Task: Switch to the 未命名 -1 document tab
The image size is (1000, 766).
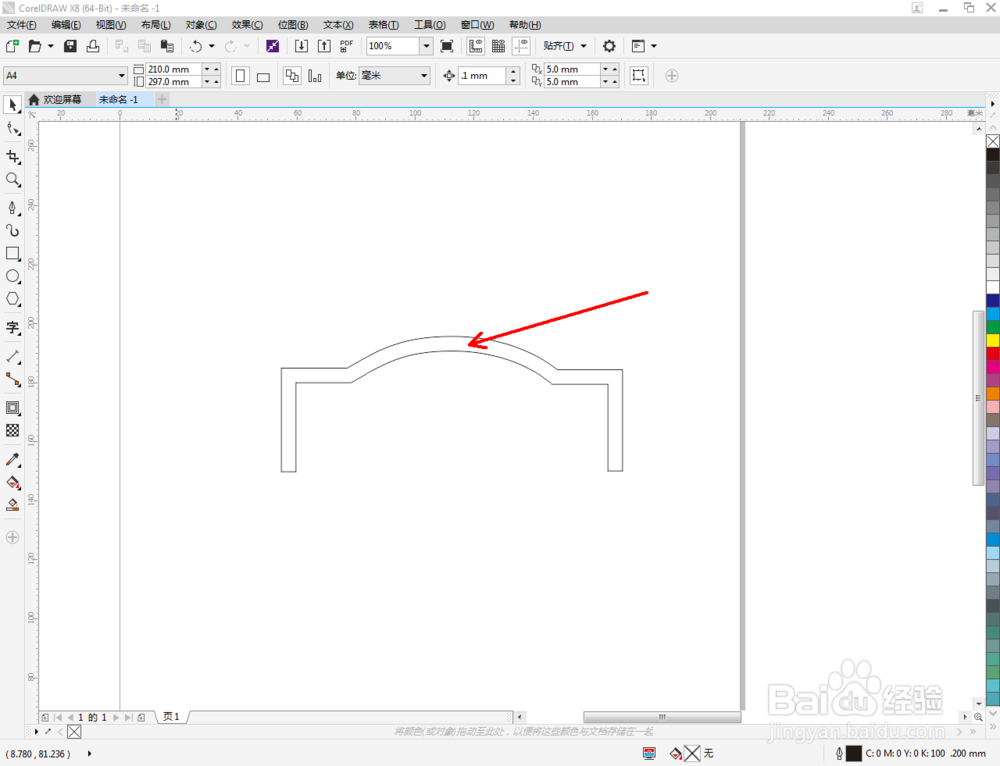Action: tap(119, 99)
